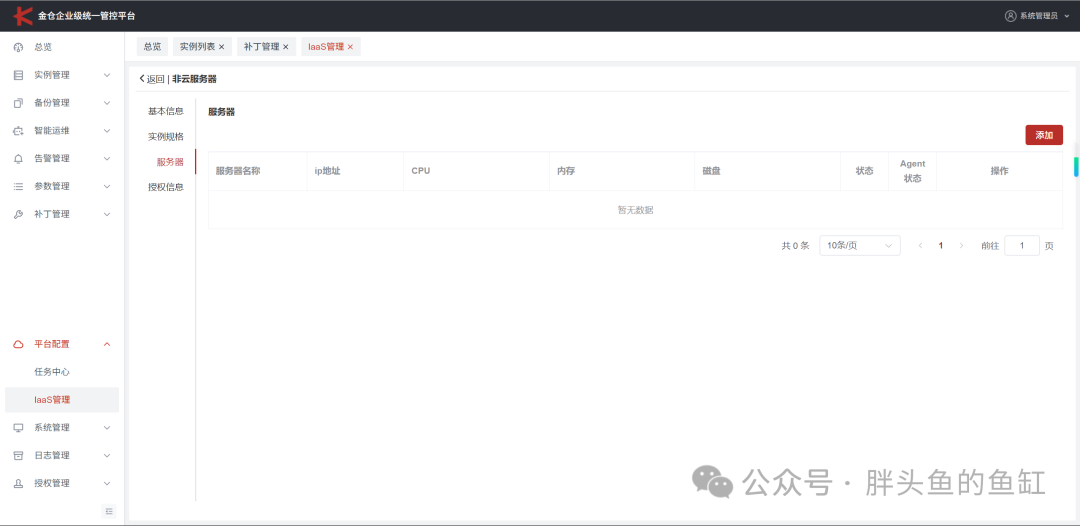
Task: Click the 暂无数据 empty text
Action: [x=635, y=210]
